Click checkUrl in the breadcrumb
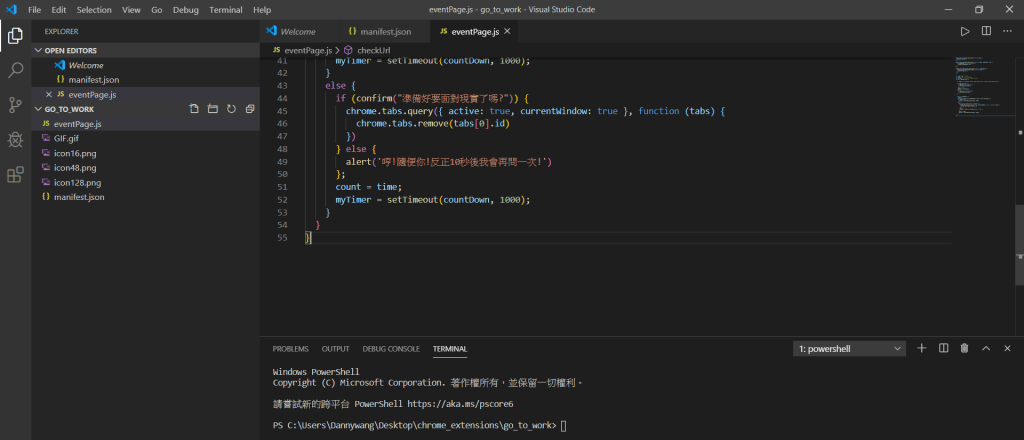 click(x=373, y=49)
